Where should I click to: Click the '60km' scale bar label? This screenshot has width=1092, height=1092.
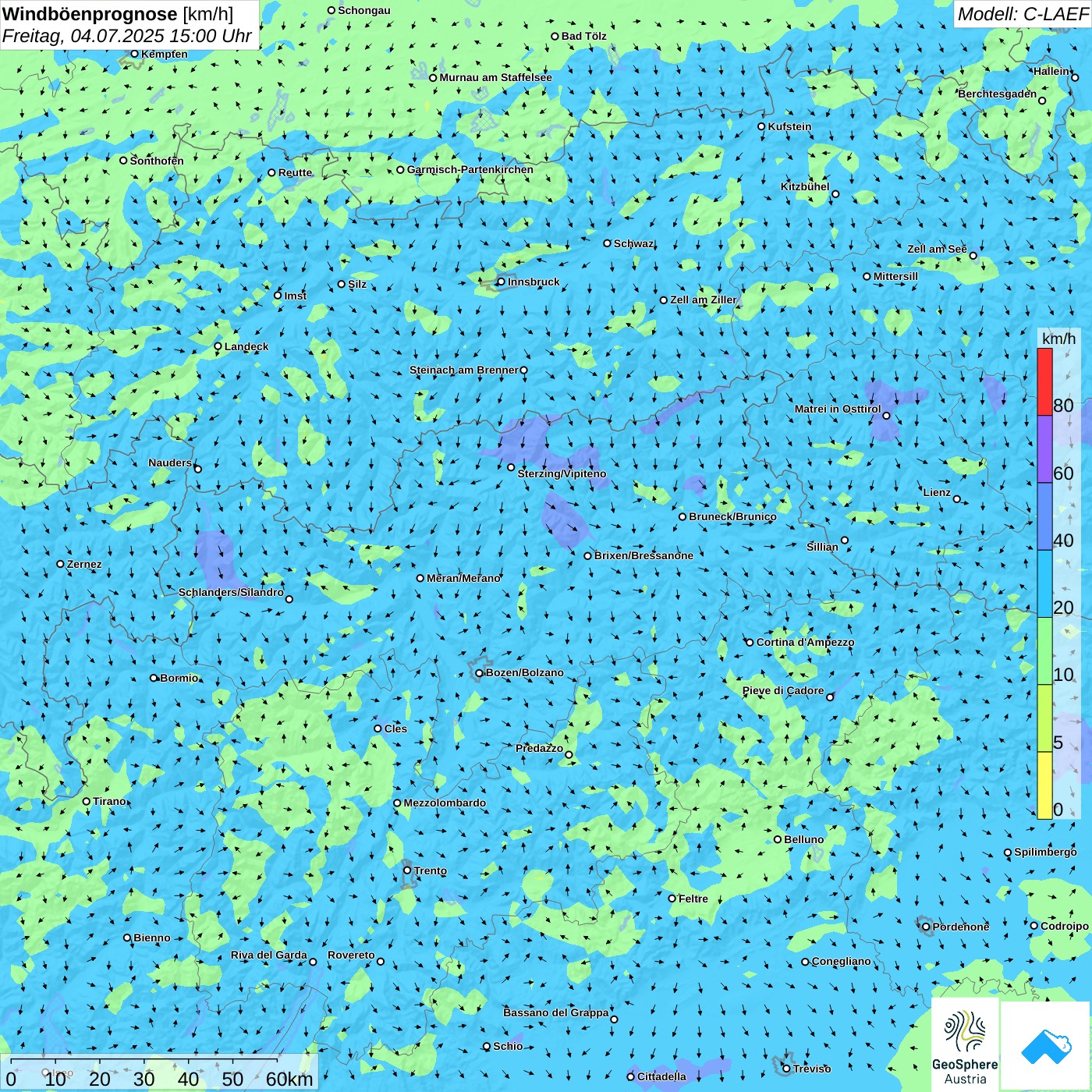289,1079
